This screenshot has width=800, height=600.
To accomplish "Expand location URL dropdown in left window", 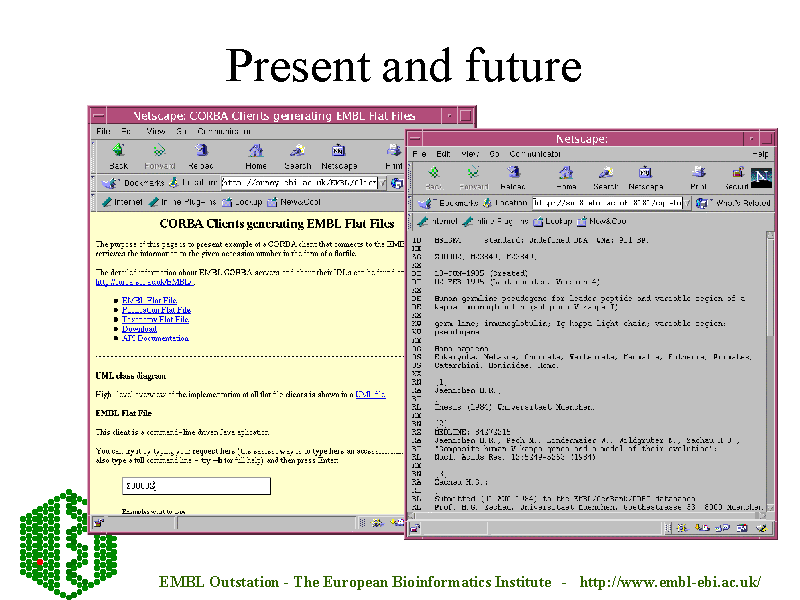I will point(383,183).
